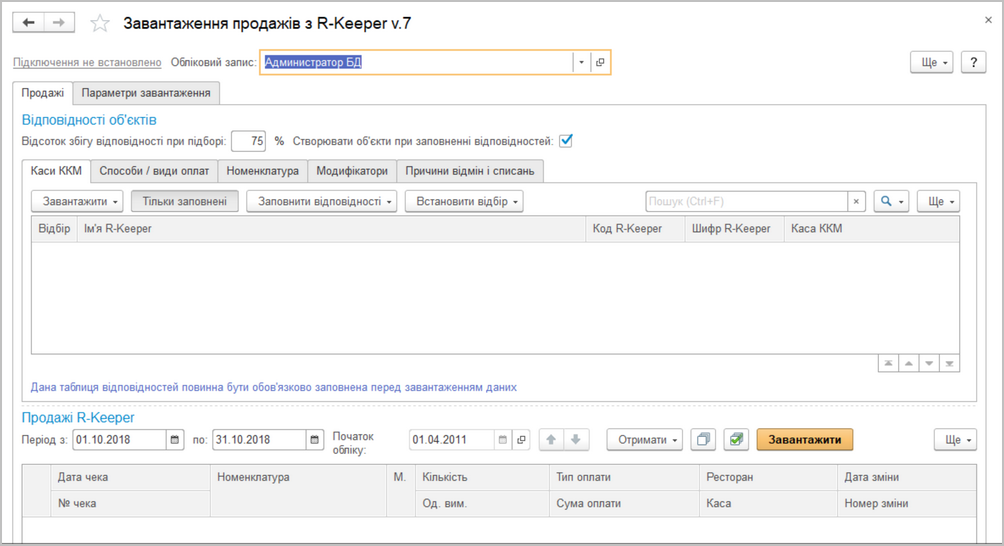Click the yellow Завантажити button
Viewport: 1004px width, 546px height.
(804, 439)
